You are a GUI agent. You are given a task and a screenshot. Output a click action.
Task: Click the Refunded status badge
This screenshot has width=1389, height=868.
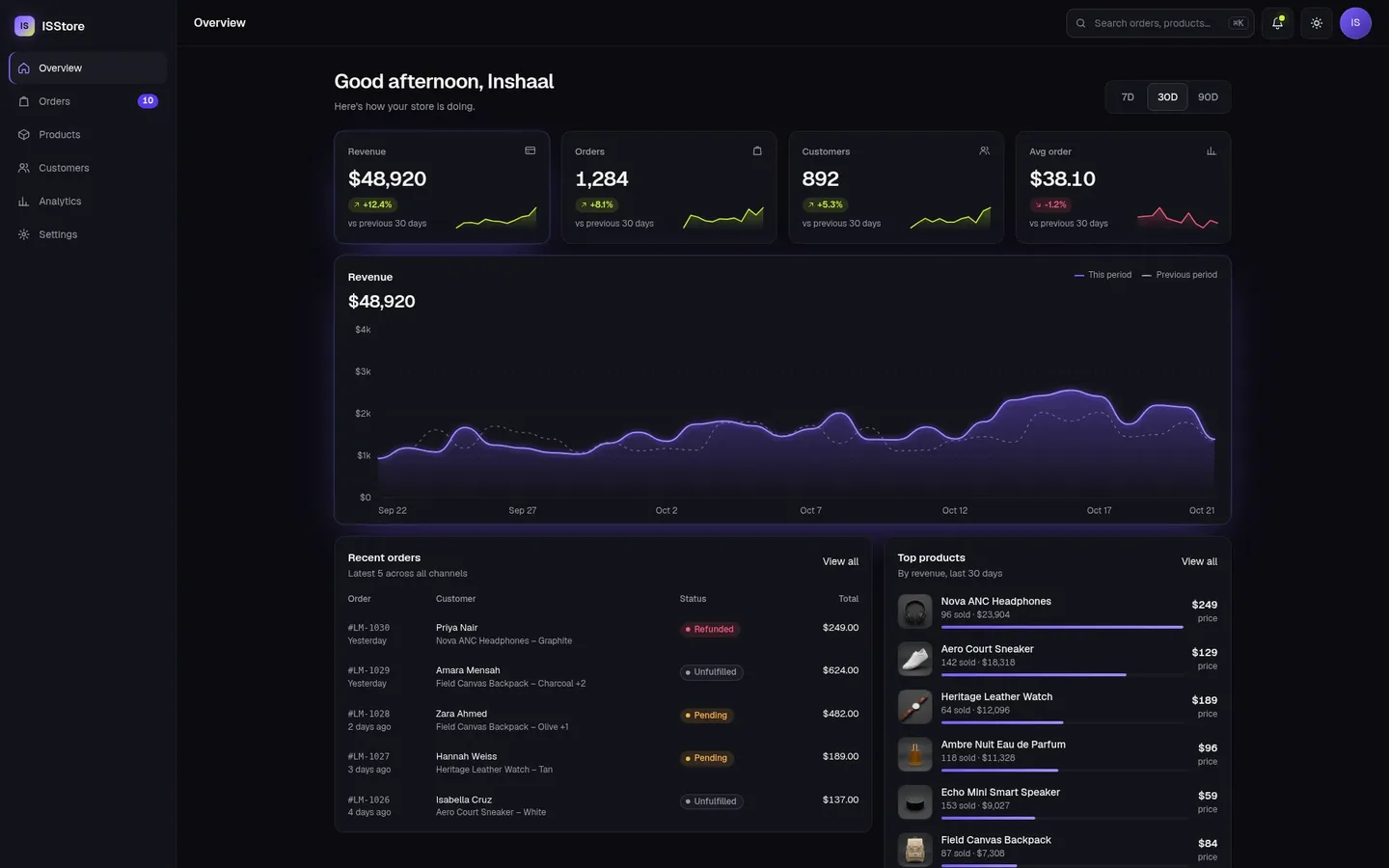pos(710,630)
